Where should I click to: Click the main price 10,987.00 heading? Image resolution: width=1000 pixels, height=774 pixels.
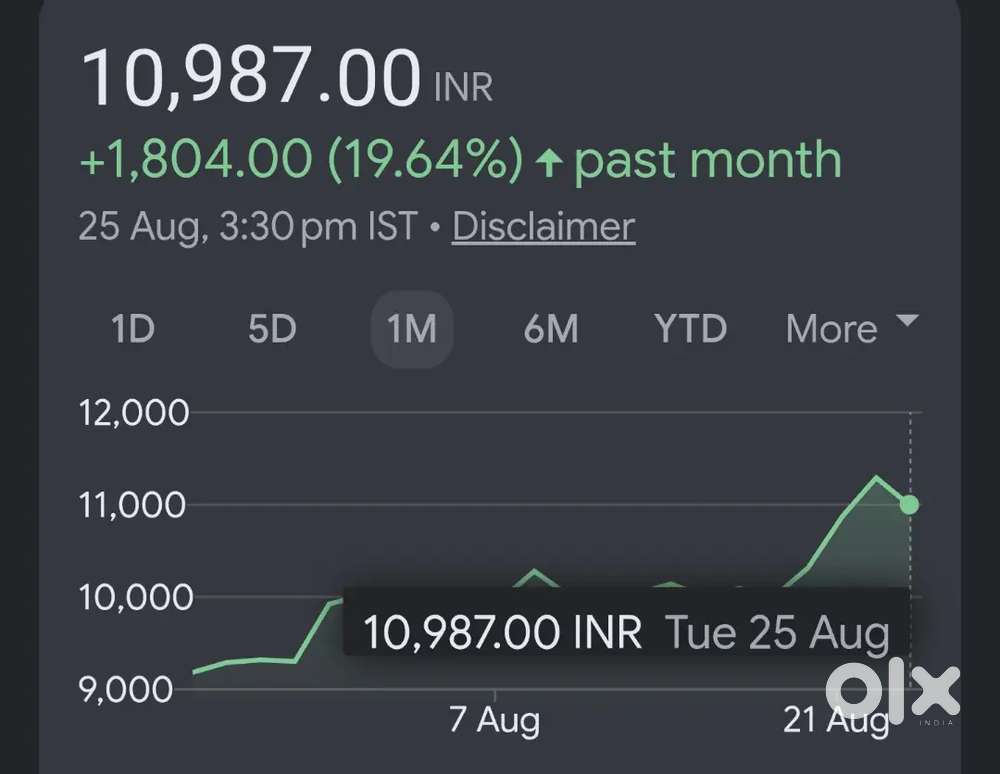[x=251, y=78]
